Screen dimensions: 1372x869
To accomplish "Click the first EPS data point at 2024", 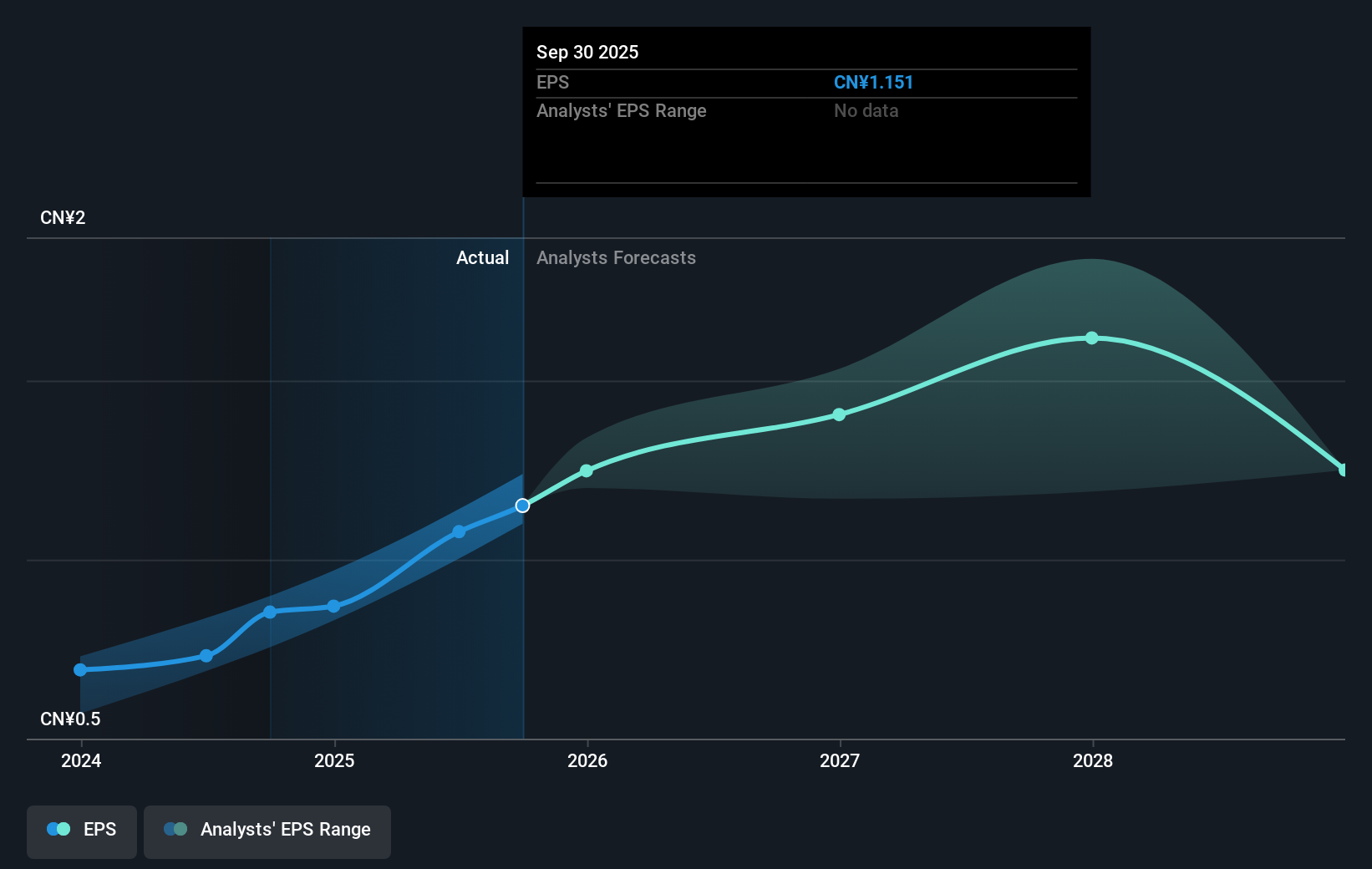I will pyautogui.click(x=80, y=670).
